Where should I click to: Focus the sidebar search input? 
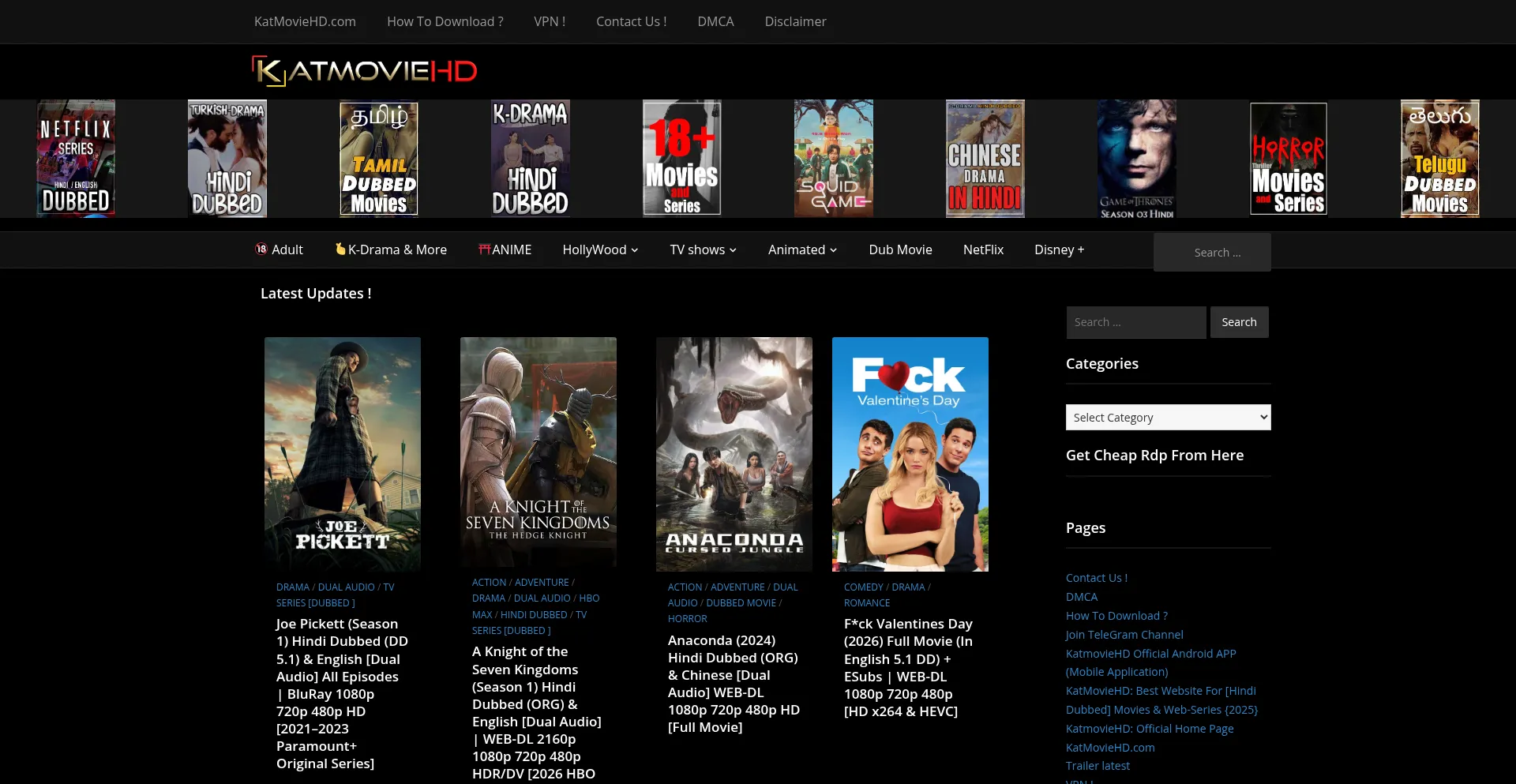(1135, 322)
